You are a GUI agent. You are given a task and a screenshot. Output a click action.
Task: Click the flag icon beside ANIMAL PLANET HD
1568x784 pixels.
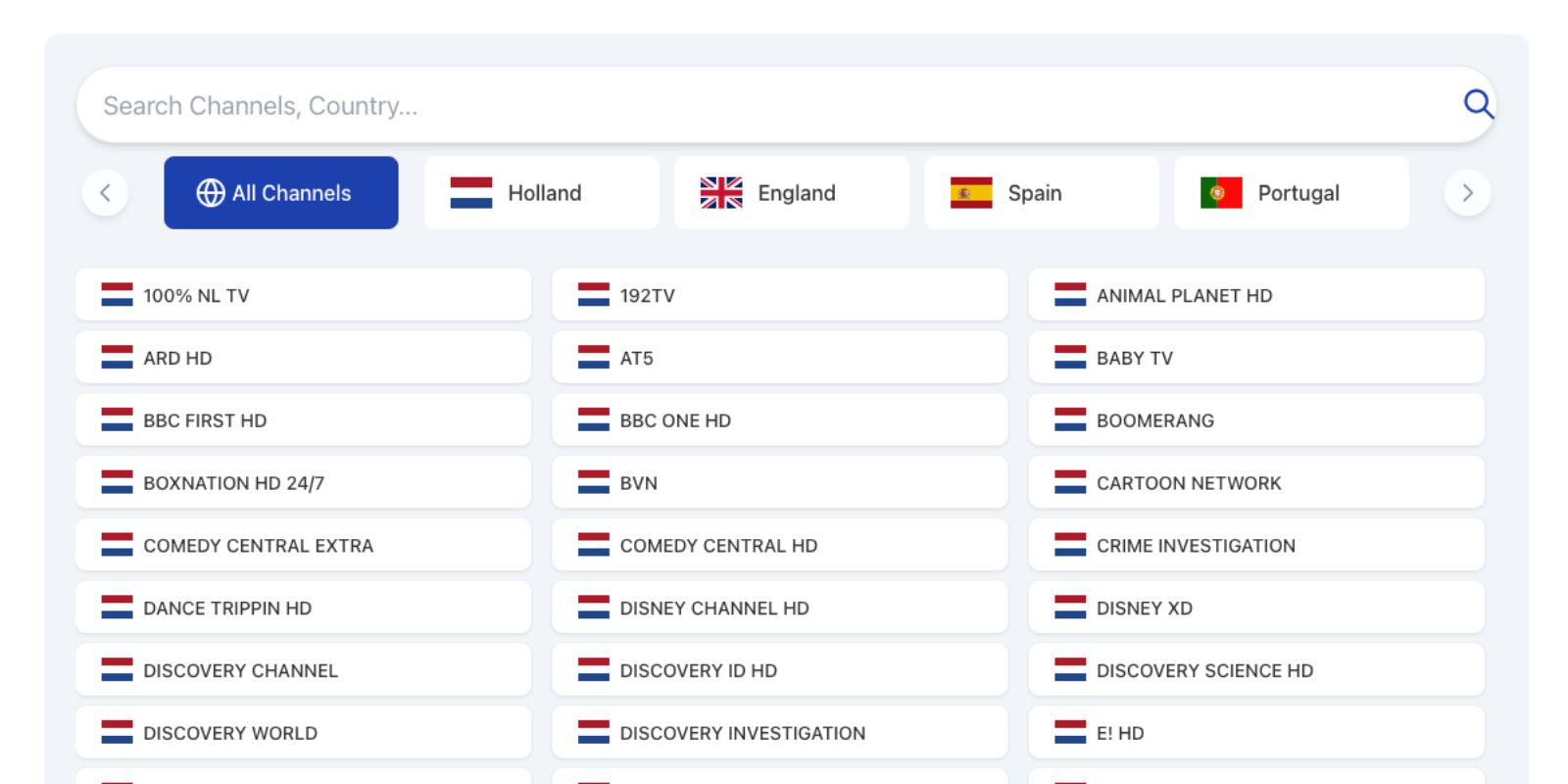(1070, 295)
